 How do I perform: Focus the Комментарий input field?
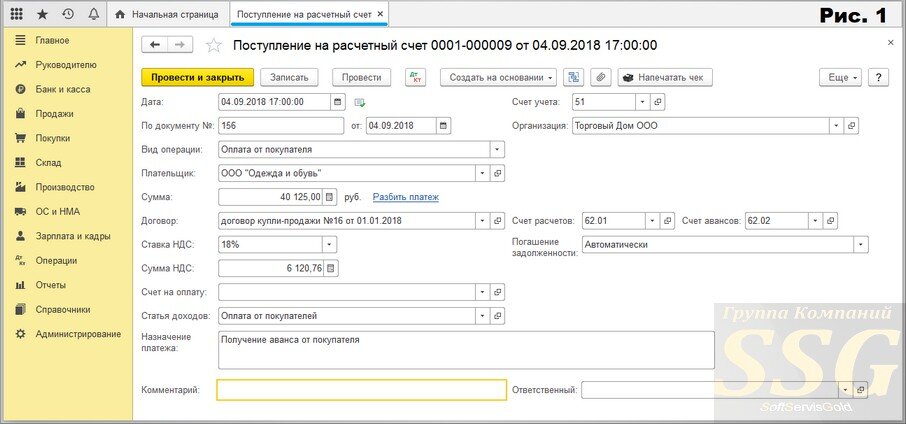click(x=362, y=390)
